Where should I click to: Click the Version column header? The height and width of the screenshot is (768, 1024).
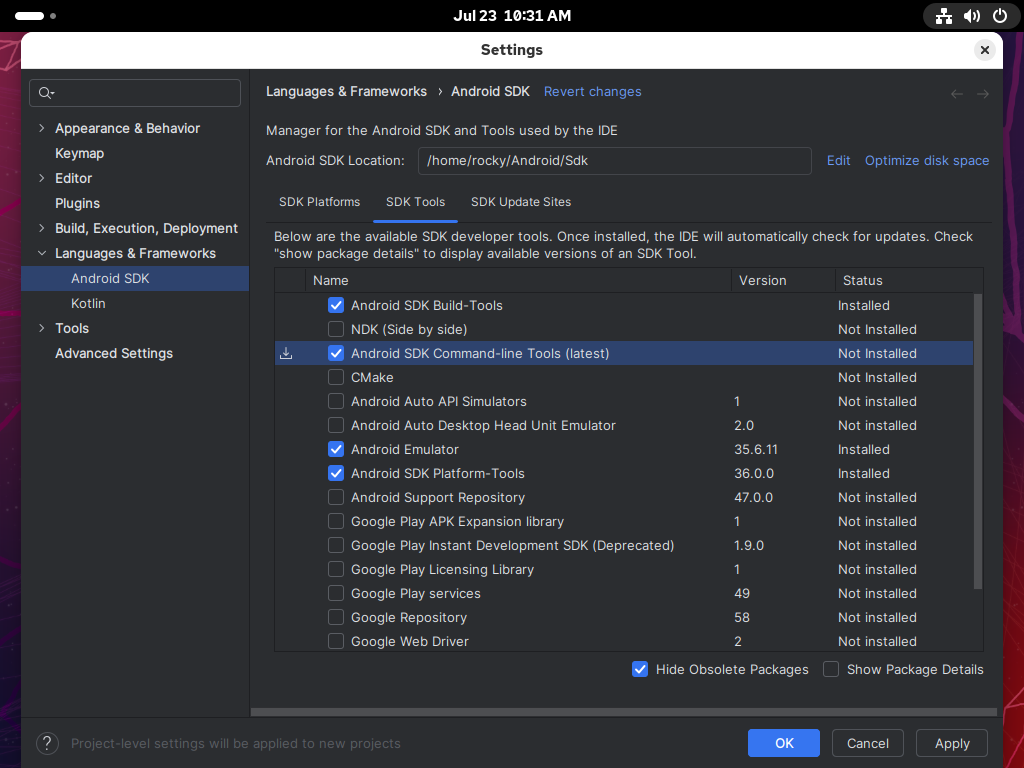(783, 280)
